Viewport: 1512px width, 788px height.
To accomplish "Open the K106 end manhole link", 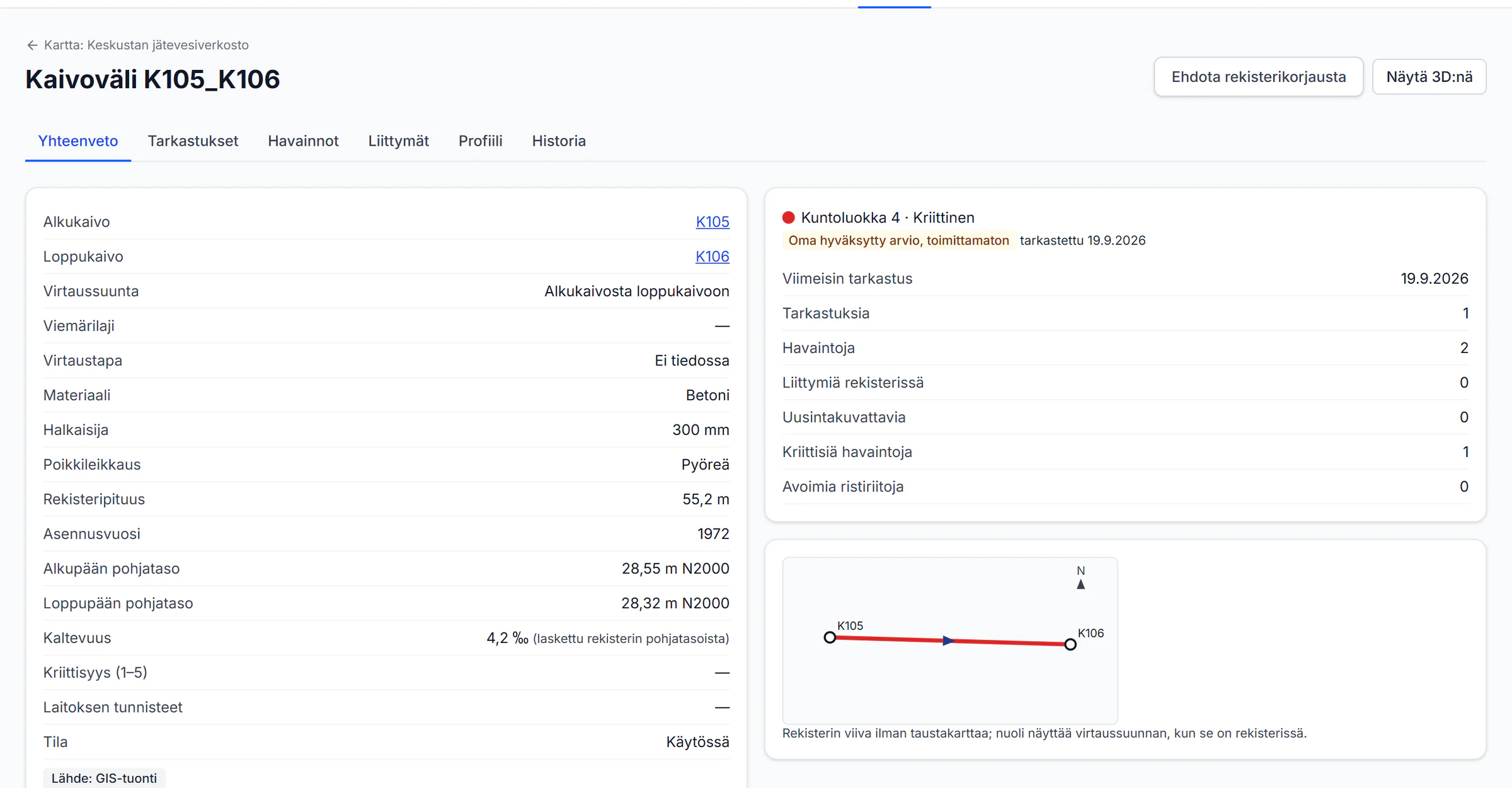I will (x=712, y=257).
